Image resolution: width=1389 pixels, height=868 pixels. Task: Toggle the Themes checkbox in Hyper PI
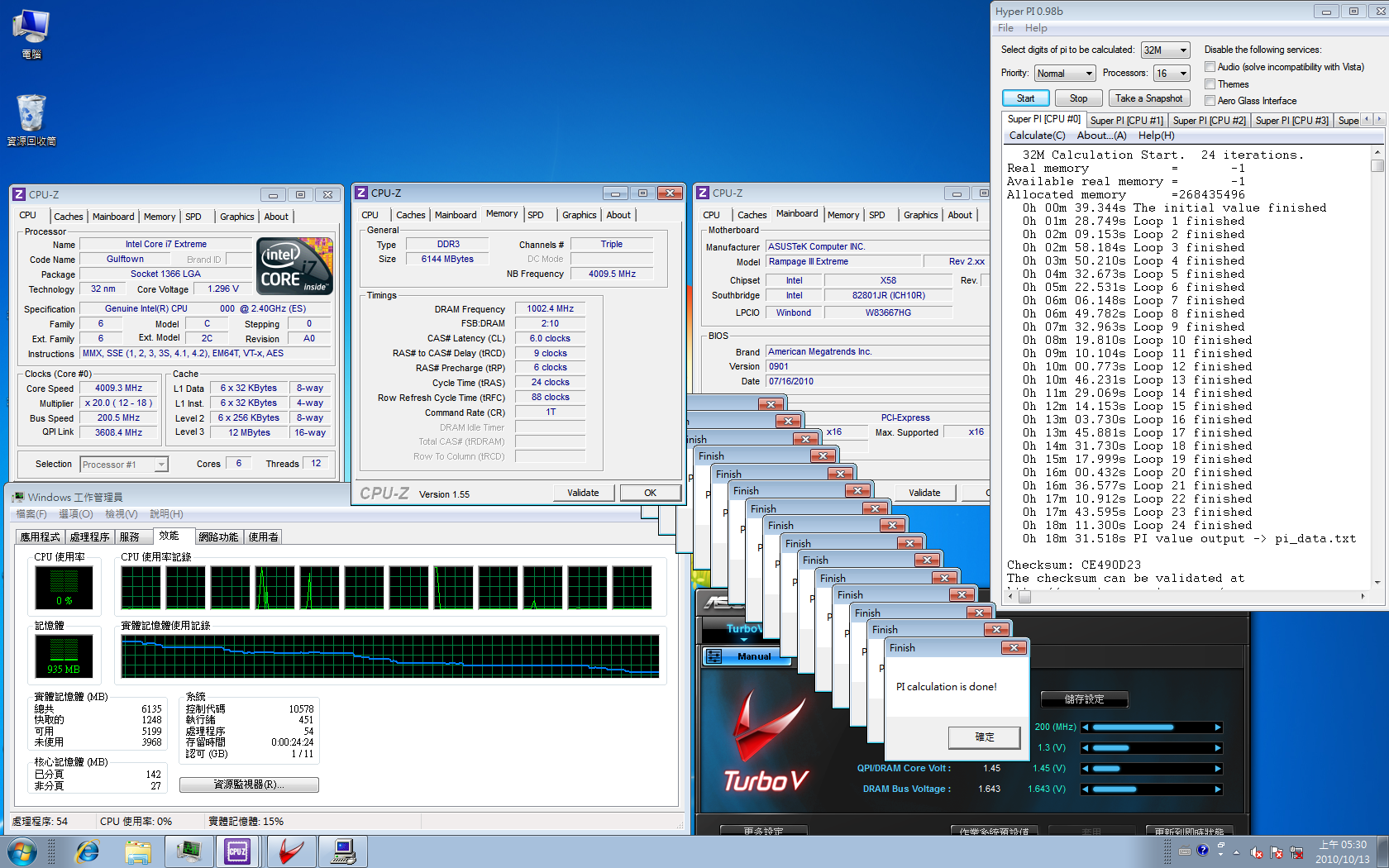pos(1210,84)
